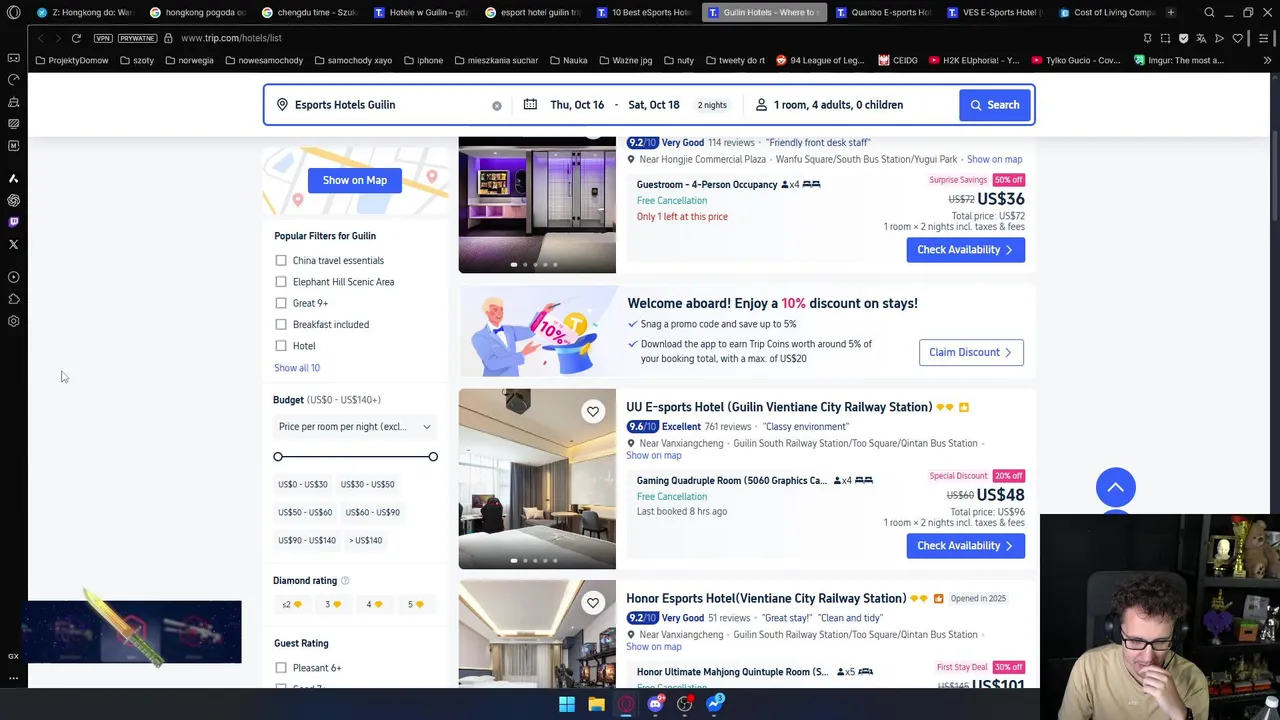Open the GX Control speedometer sidebar icon

(x=13, y=80)
